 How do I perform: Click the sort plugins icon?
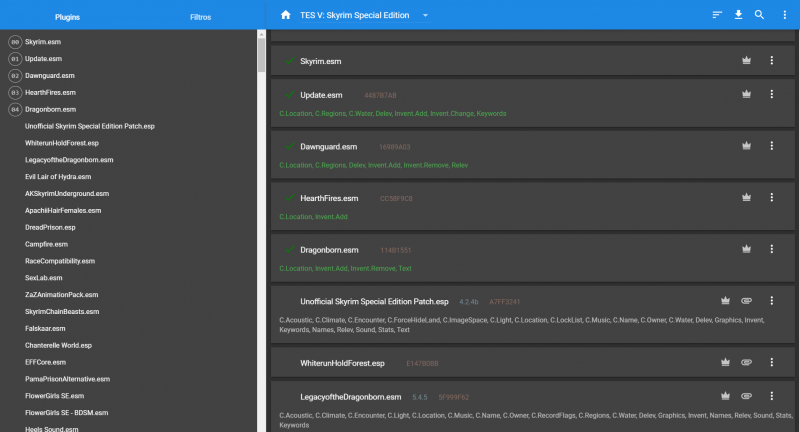[x=717, y=15]
